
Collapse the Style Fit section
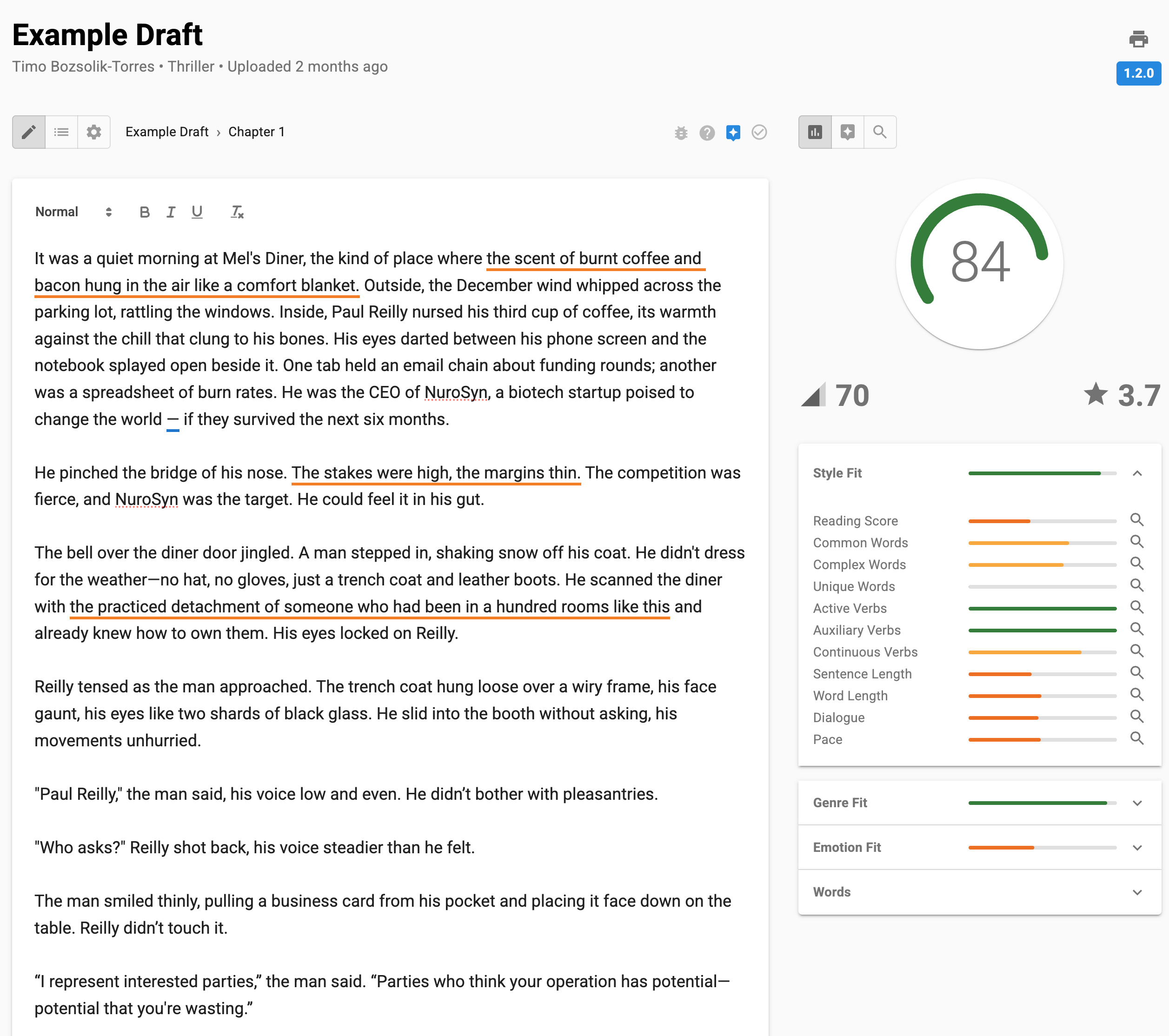[1138, 473]
